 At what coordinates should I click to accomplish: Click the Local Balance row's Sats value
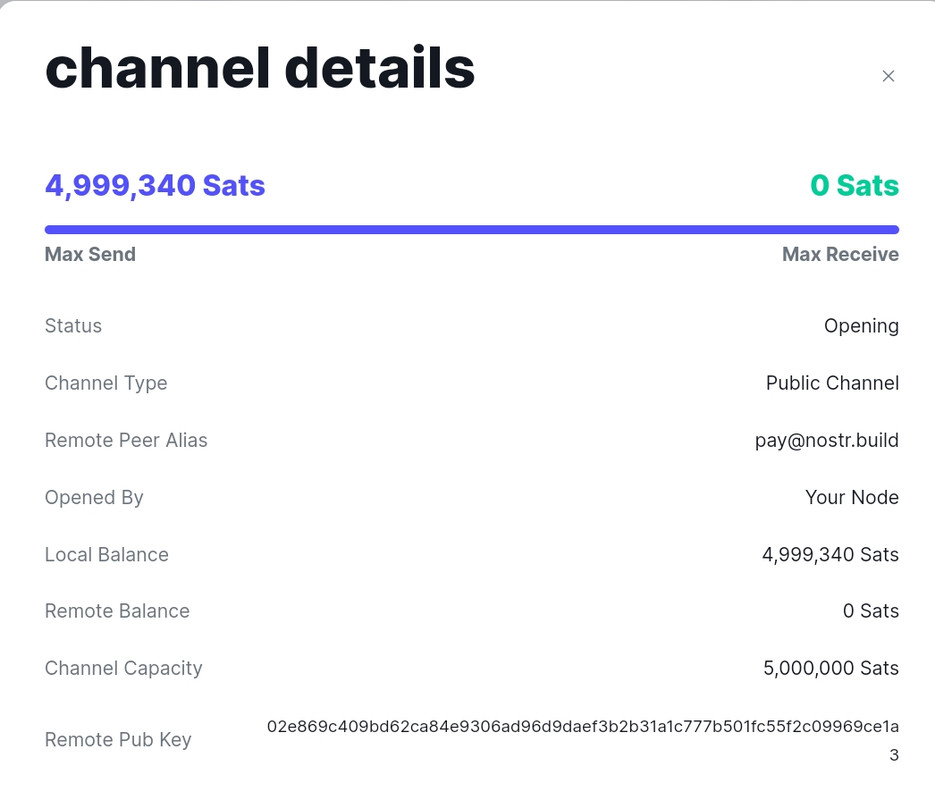[830, 554]
